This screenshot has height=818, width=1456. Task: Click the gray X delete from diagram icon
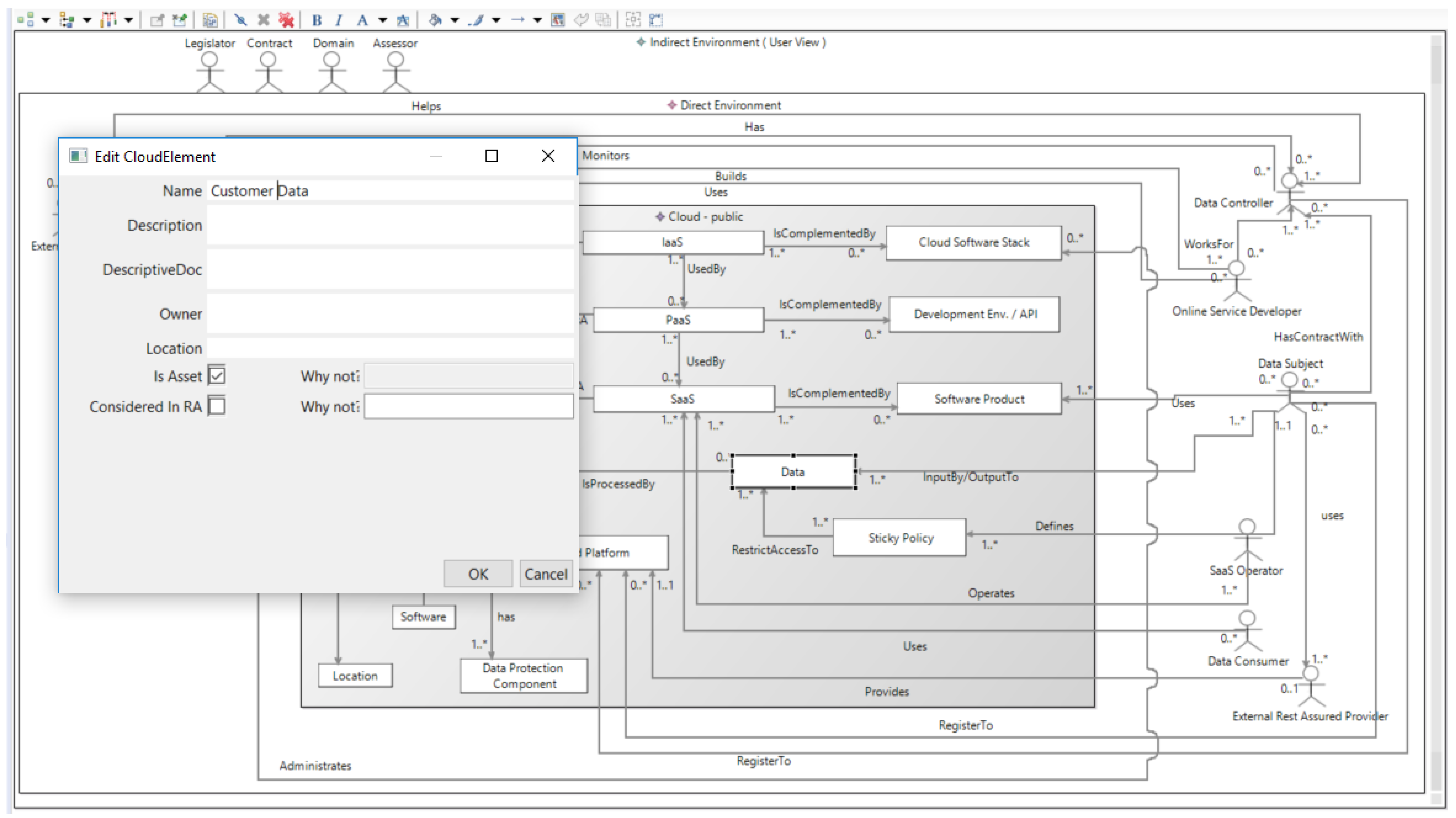click(x=263, y=20)
